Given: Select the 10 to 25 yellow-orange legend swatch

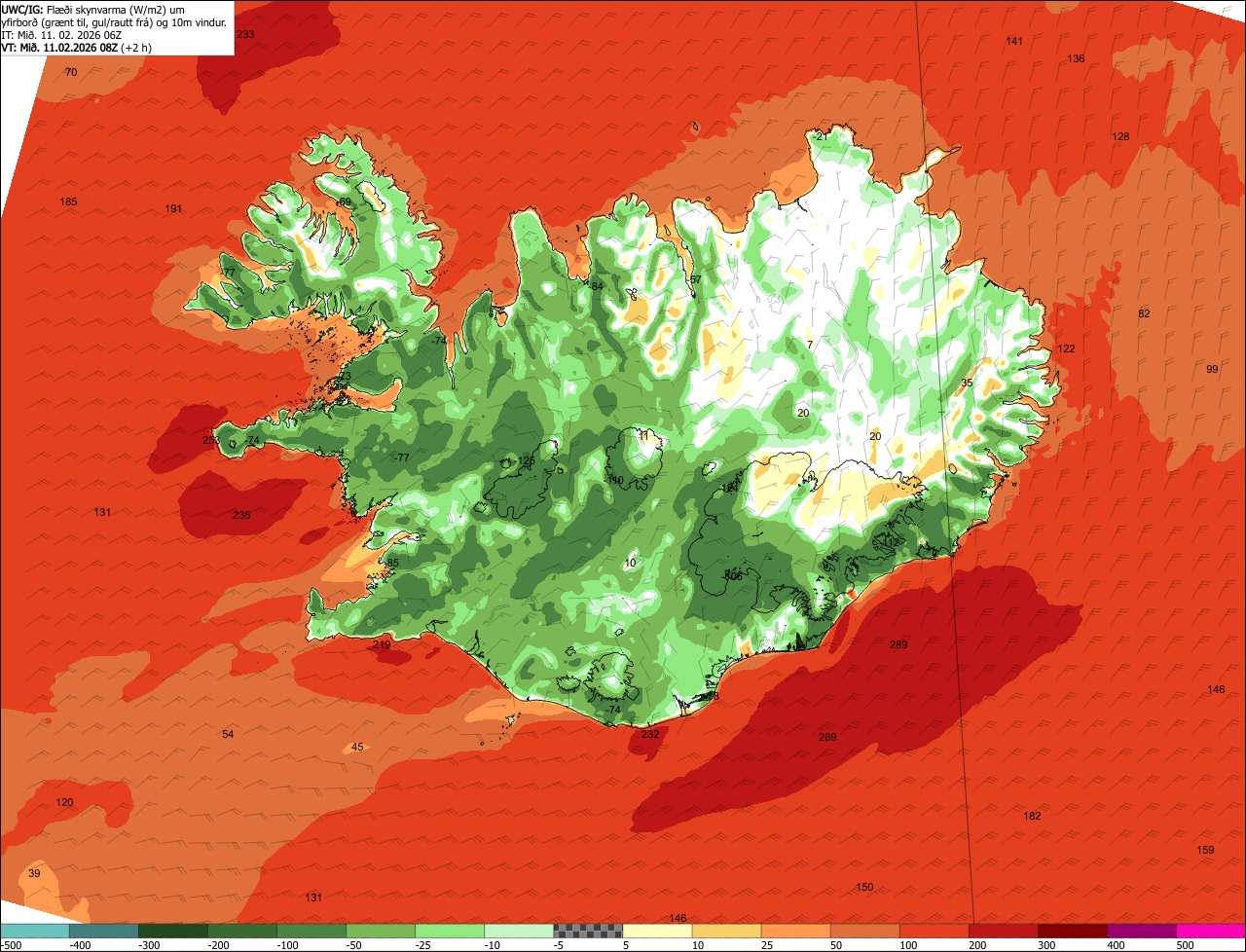Looking at the screenshot, I should [x=726, y=931].
